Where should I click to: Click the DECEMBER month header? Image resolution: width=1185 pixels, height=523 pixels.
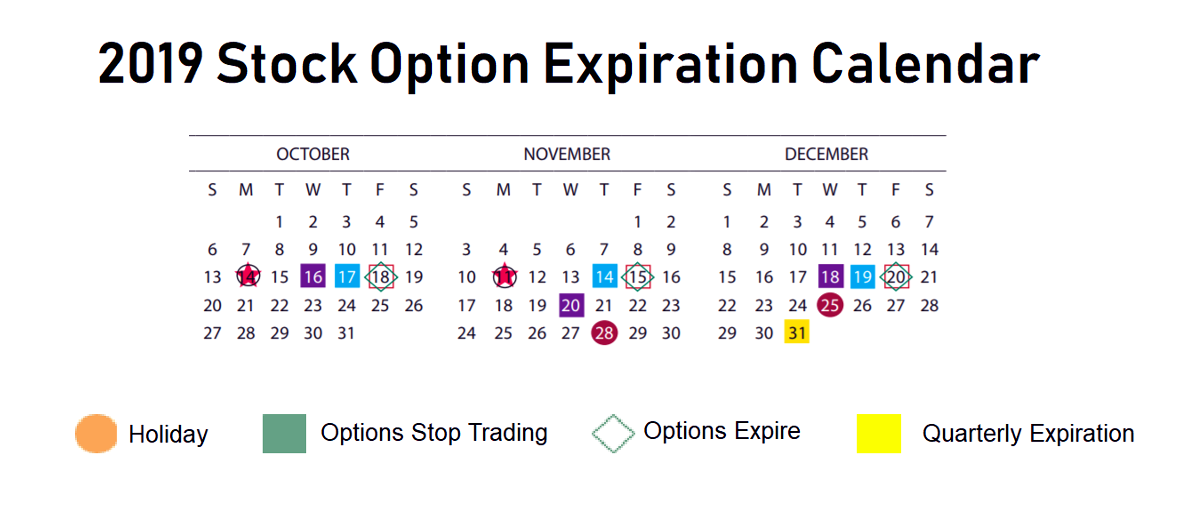pos(827,154)
